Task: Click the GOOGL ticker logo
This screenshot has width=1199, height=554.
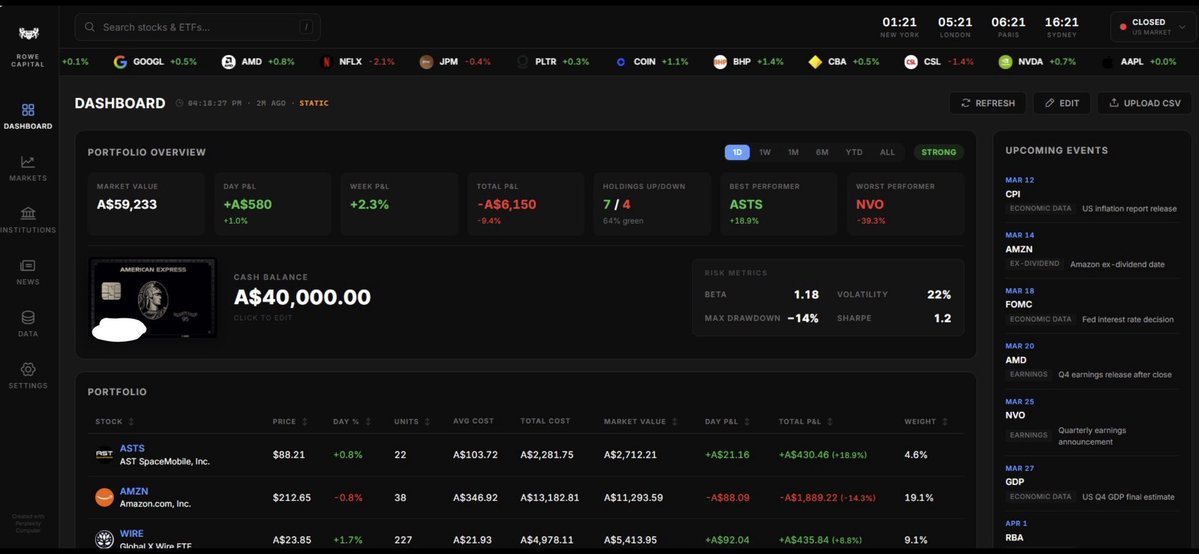Action: 120,62
